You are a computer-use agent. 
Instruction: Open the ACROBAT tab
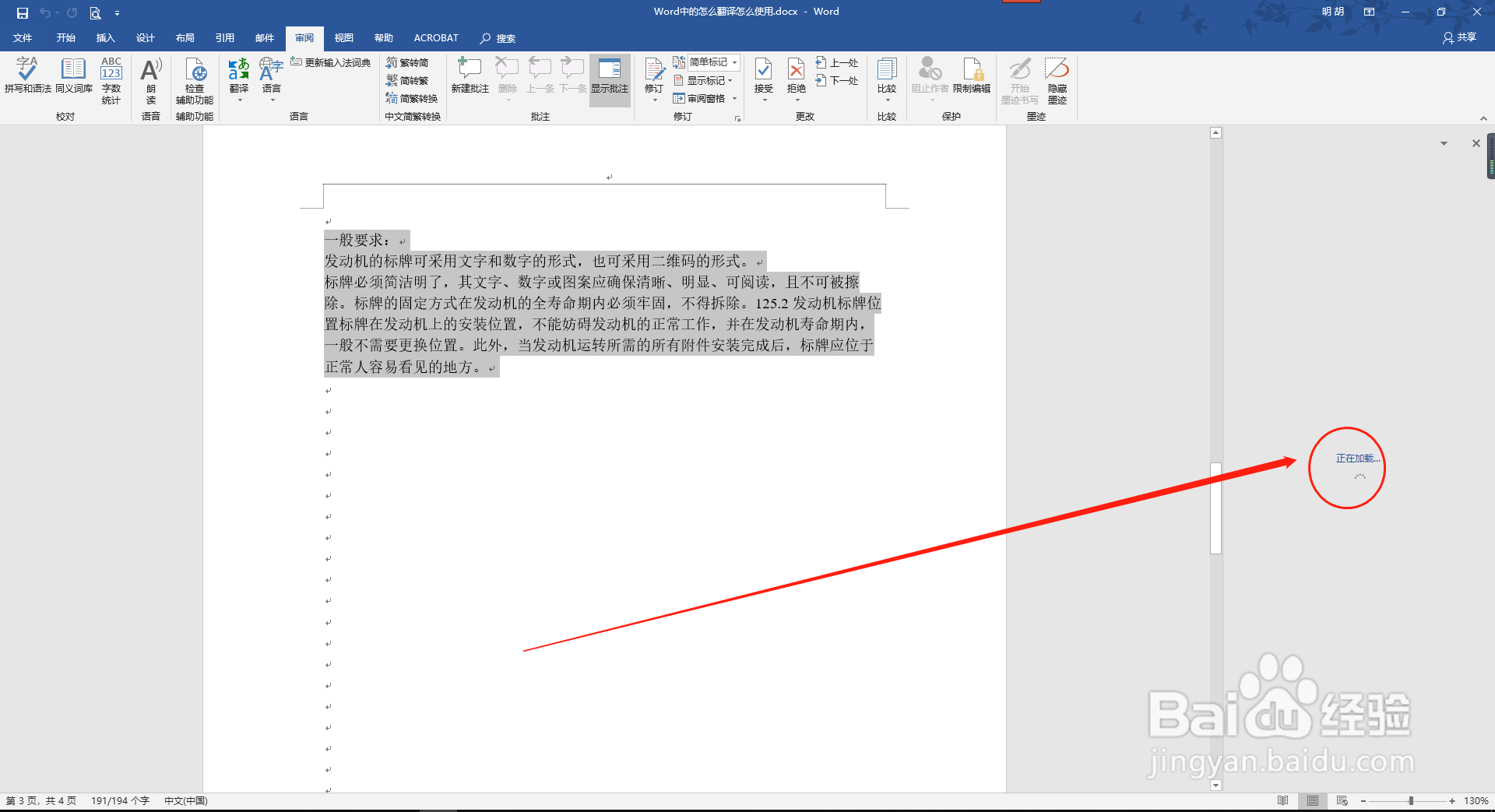[436, 37]
